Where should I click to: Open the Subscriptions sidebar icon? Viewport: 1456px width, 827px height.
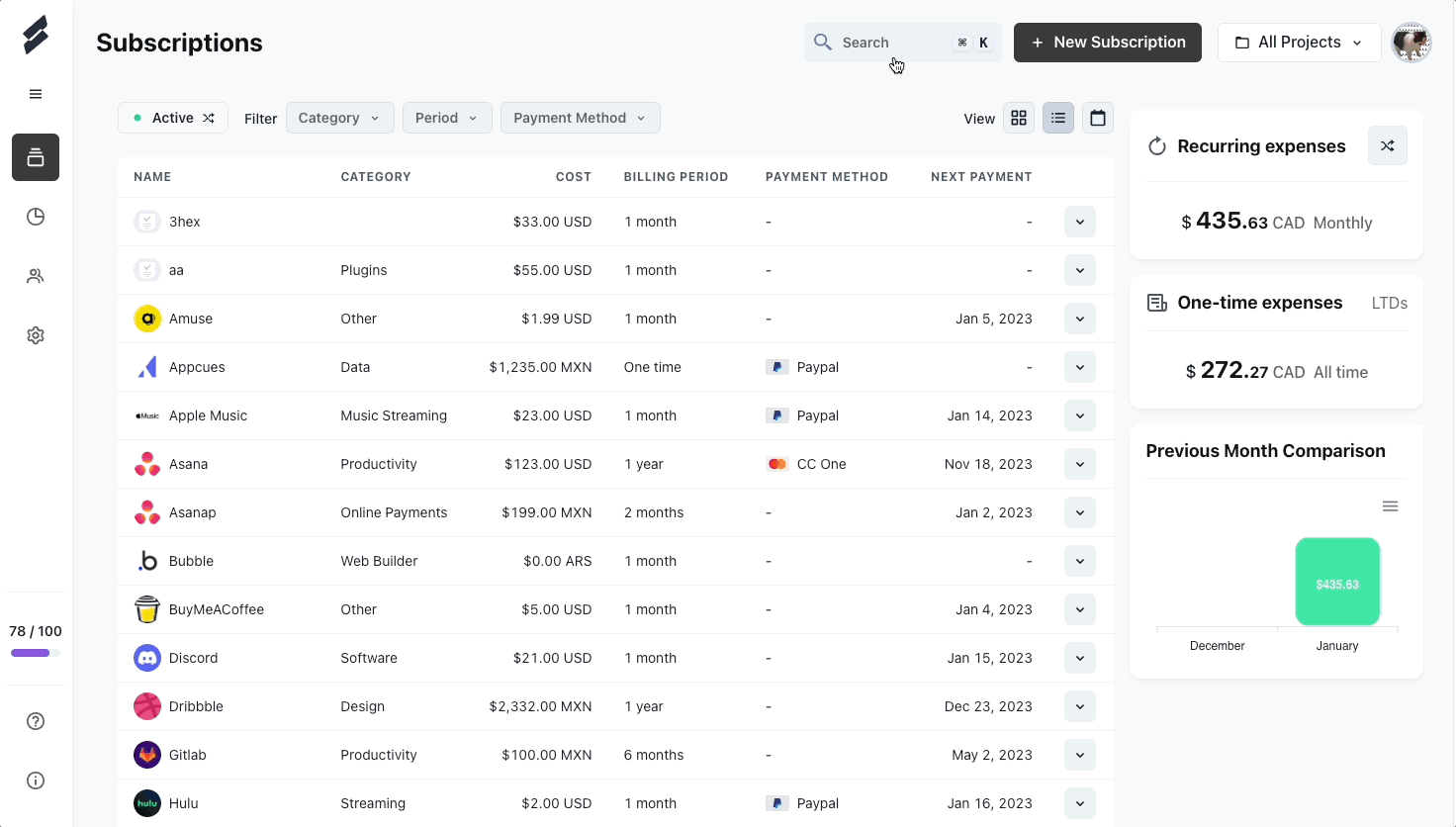[x=36, y=157]
